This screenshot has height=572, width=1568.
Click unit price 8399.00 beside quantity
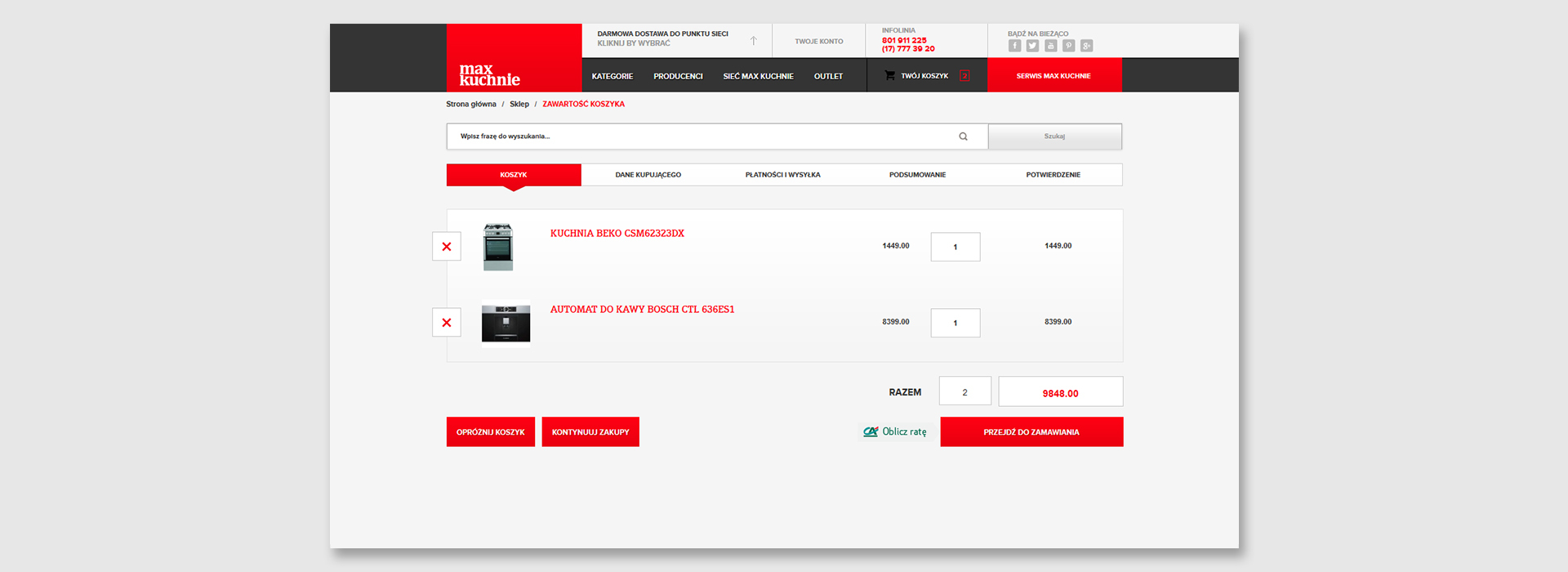[x=896, y=322]
